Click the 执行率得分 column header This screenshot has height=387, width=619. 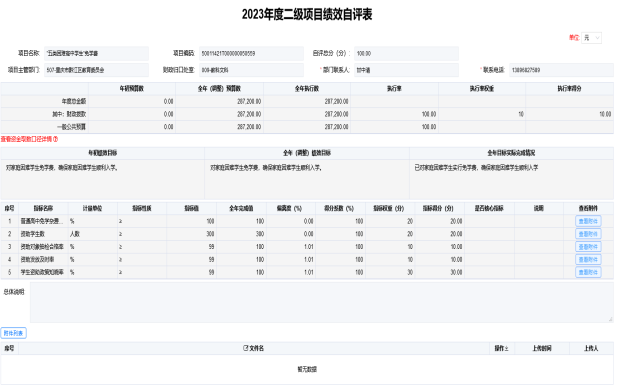point(570,89)
